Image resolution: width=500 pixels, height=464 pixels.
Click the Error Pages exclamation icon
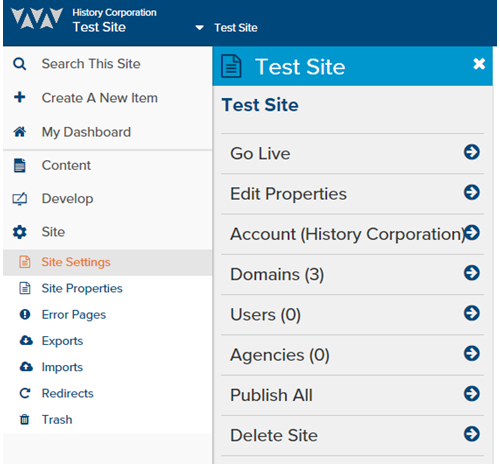coord(25,314)
